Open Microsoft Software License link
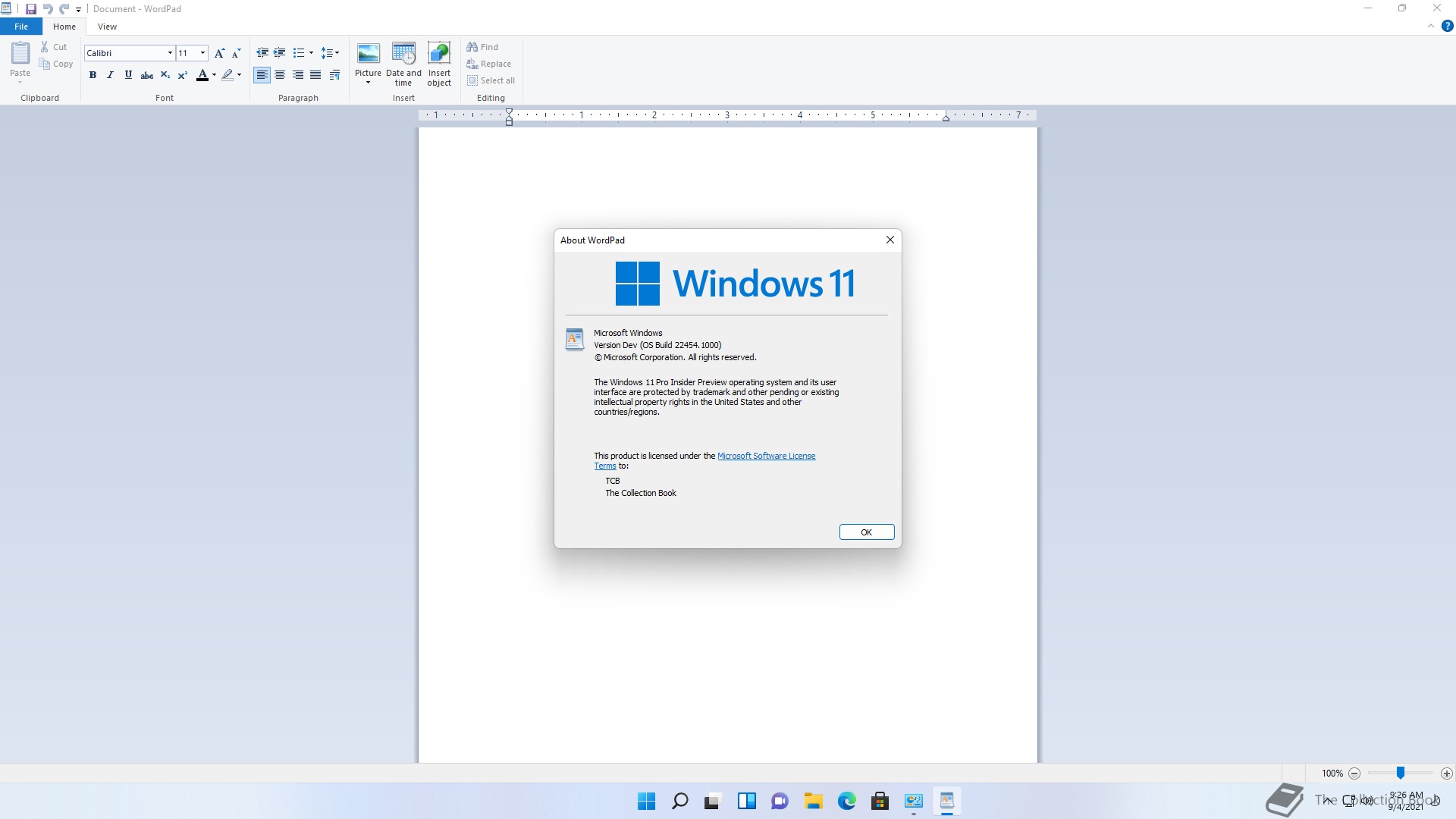The width and height of the screenshot is (1456, 819). (x=766, y=457)
